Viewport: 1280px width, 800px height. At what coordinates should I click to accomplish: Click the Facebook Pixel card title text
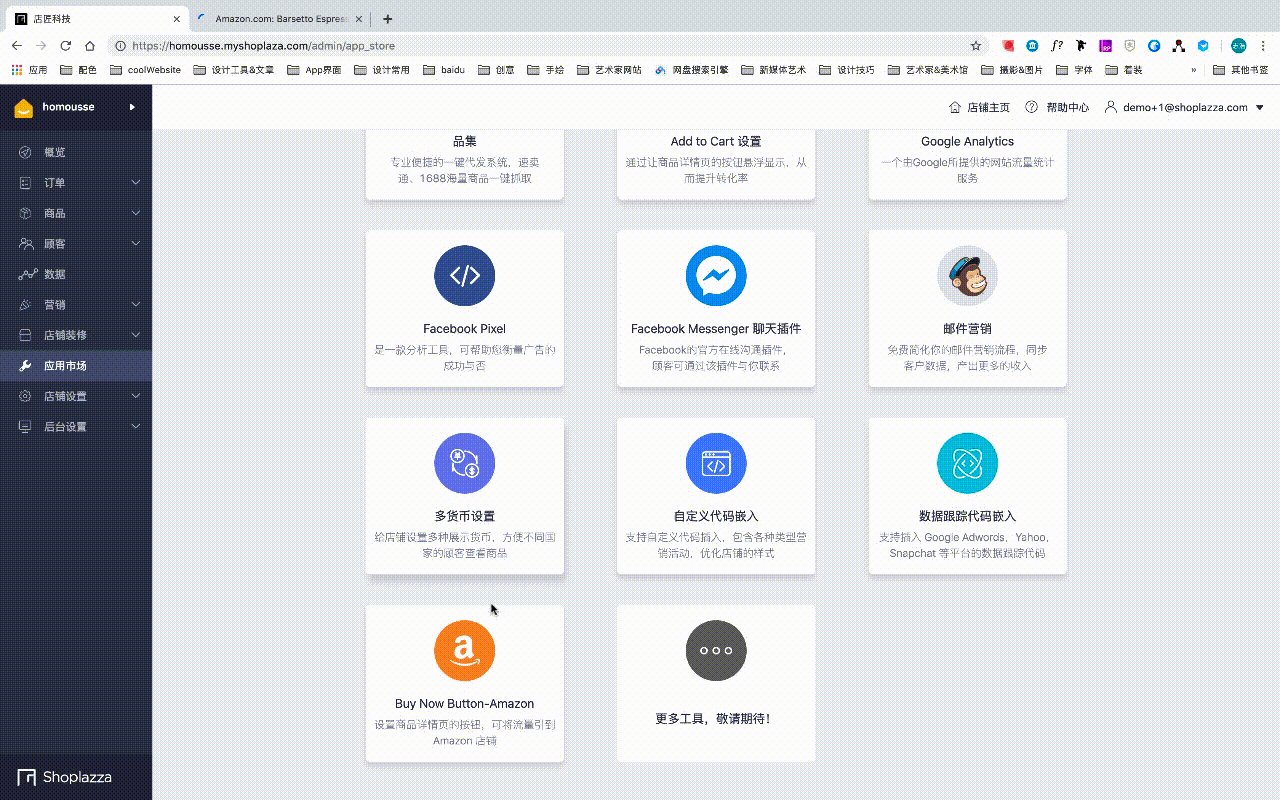[464, 329]
